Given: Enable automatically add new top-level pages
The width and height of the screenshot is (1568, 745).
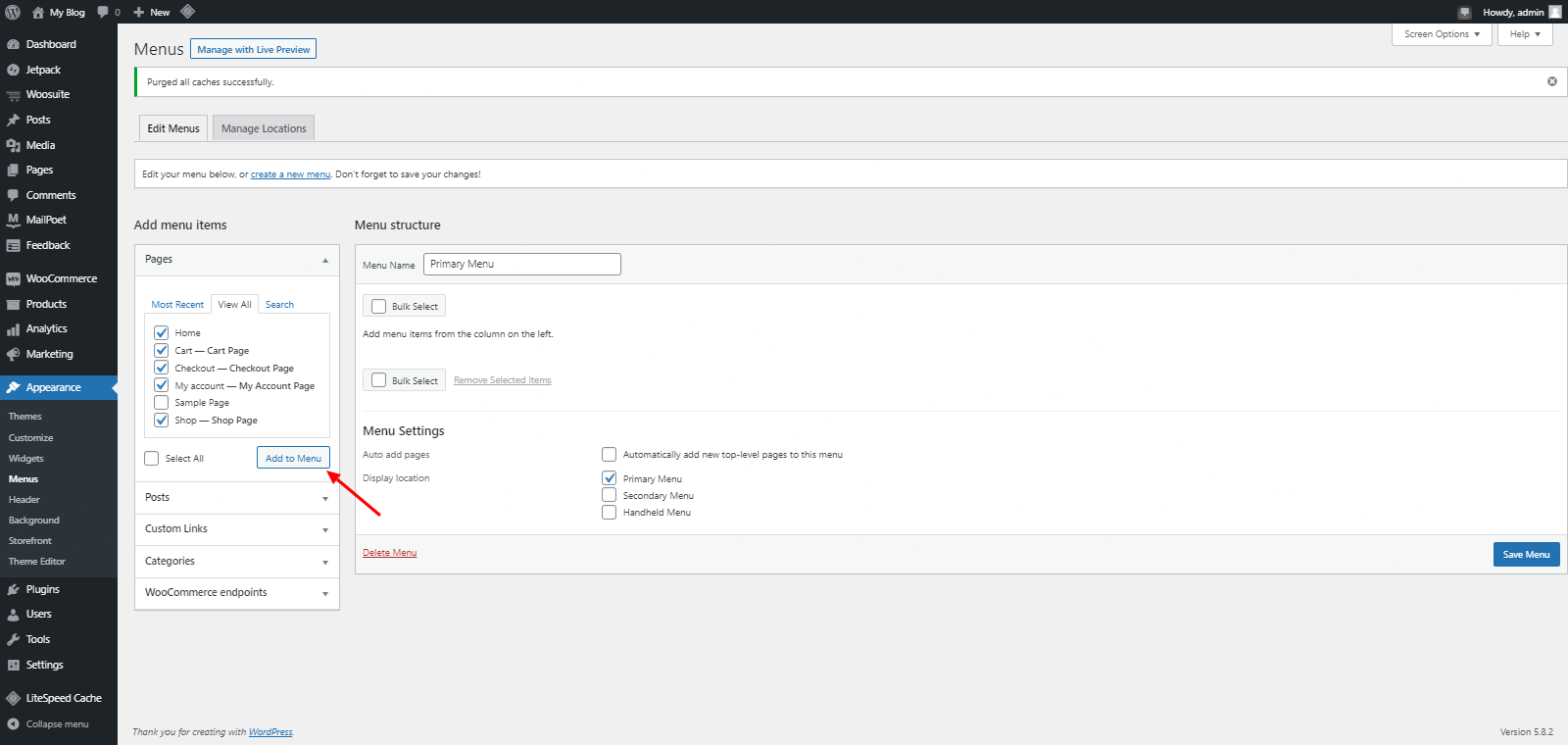Looking at the screenshot, I should coord(610,454).
